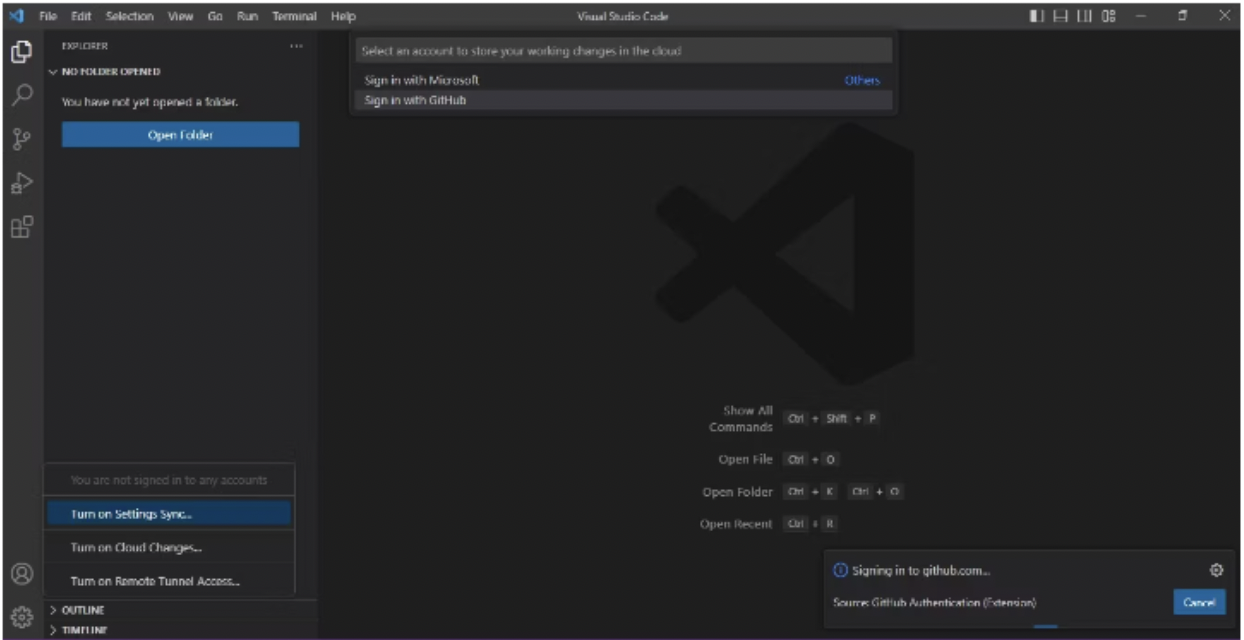Restore down the Visual Studio Code window
The height and width of the screenshot is (640, 1244).
click(x=1182, y=16)
